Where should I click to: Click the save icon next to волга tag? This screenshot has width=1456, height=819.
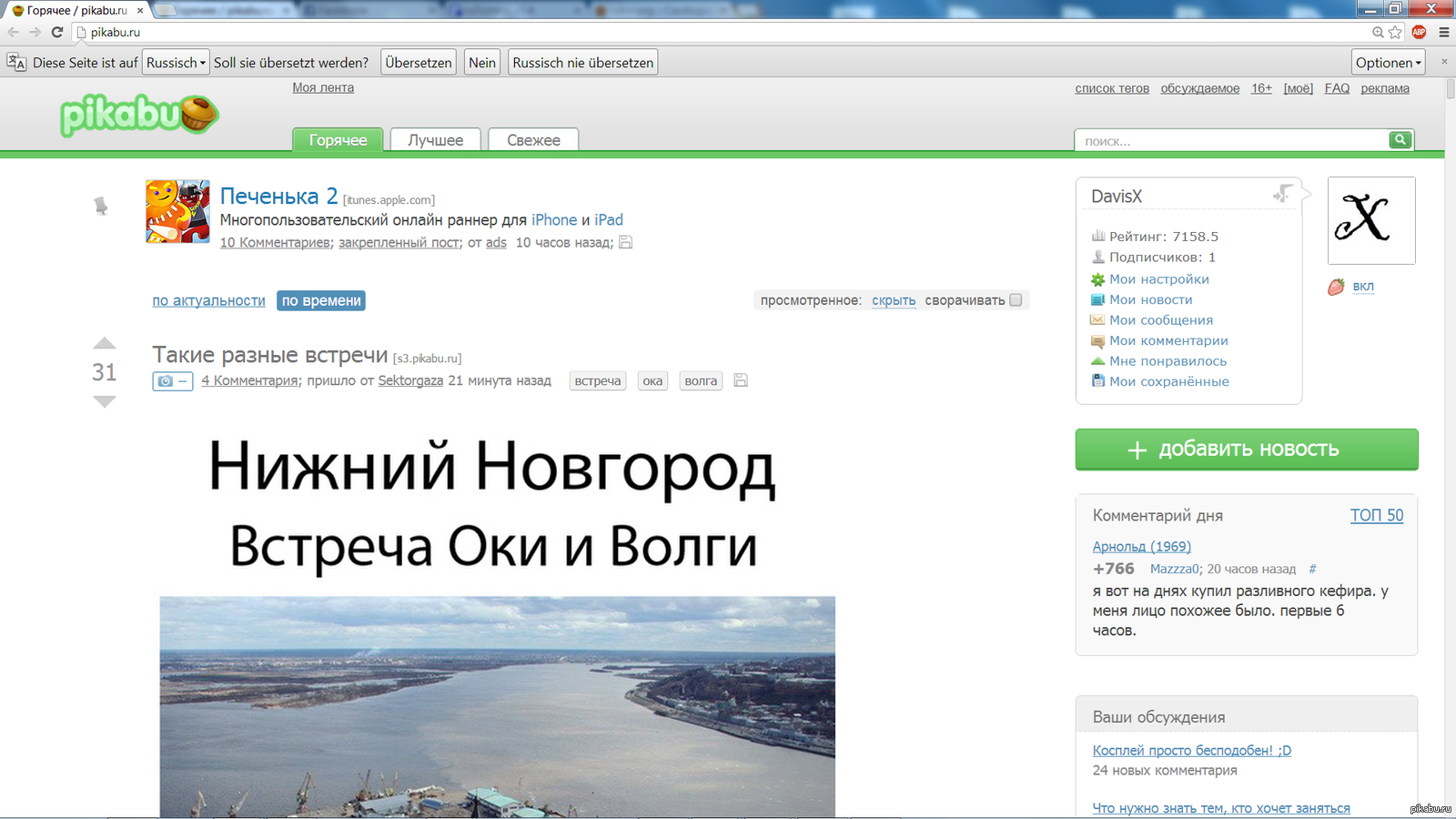[x=741, y=380]
